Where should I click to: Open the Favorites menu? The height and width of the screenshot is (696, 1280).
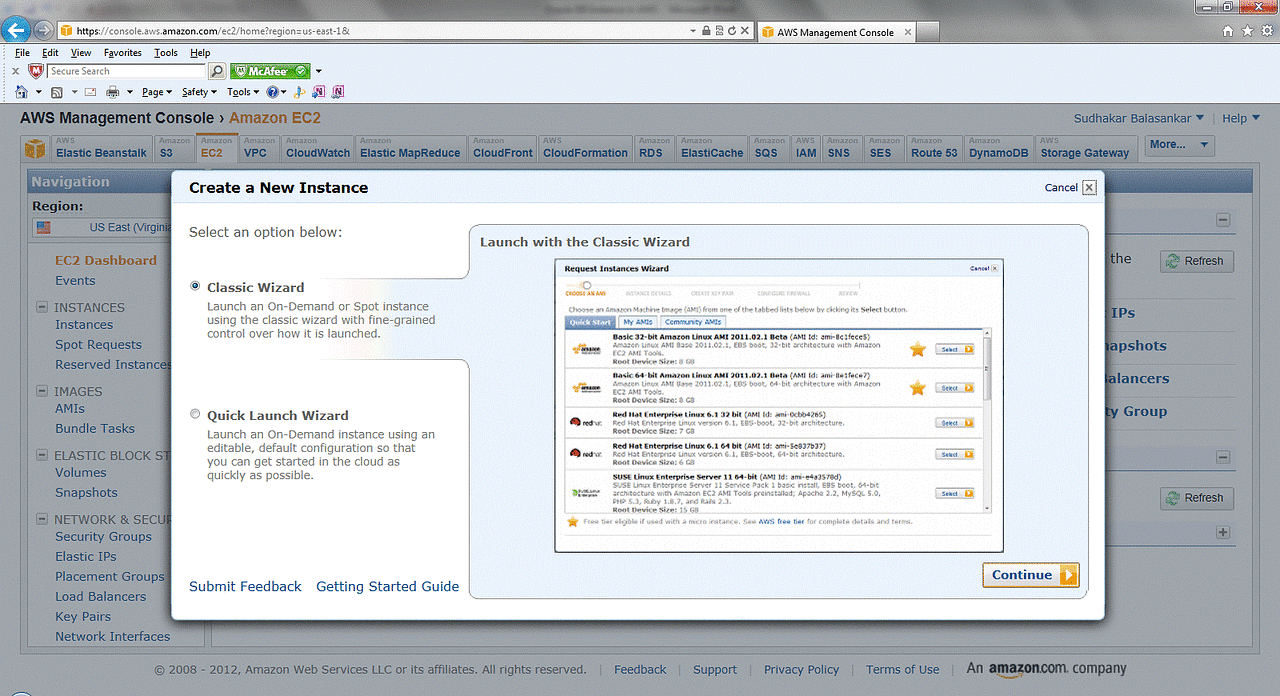click(123, 53)
